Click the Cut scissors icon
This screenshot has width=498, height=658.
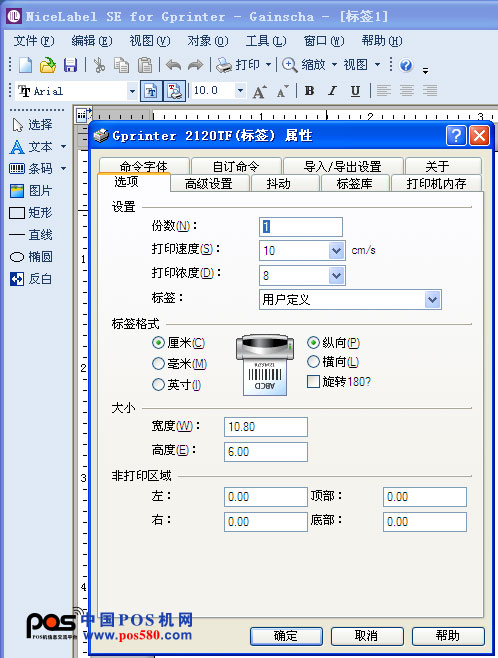click(99, 65)
